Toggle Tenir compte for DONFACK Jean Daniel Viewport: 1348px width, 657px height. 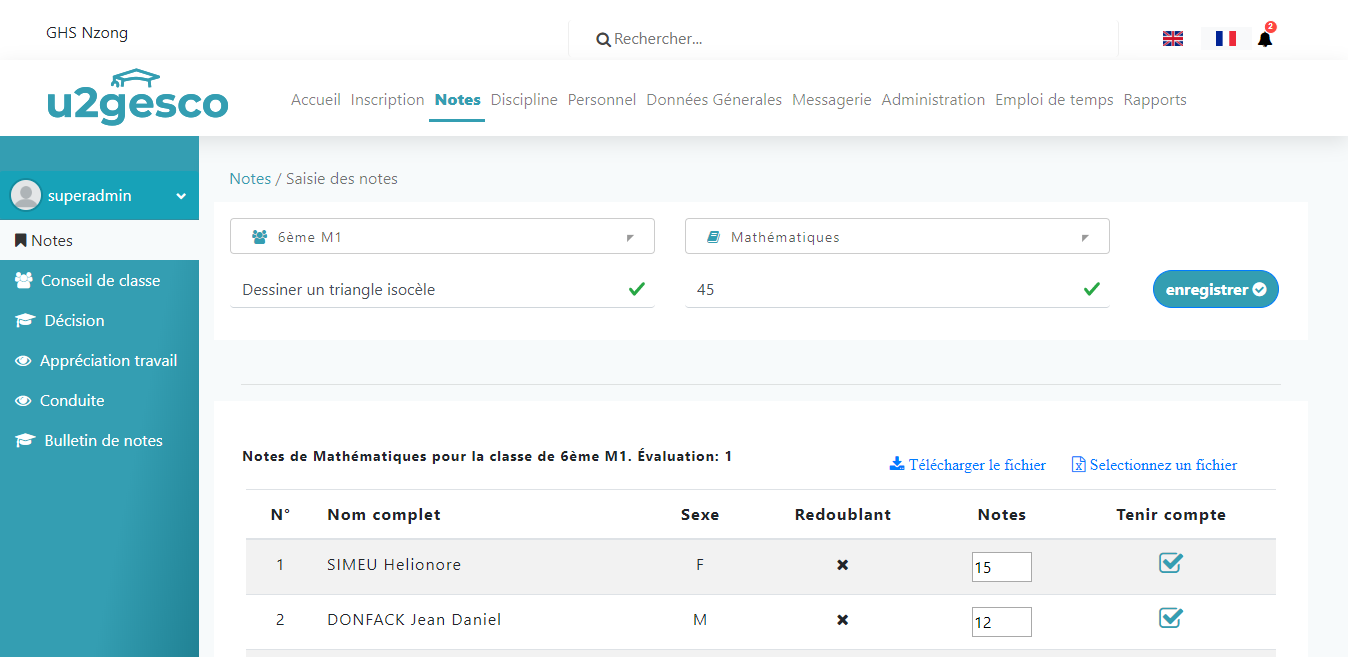1171,618
